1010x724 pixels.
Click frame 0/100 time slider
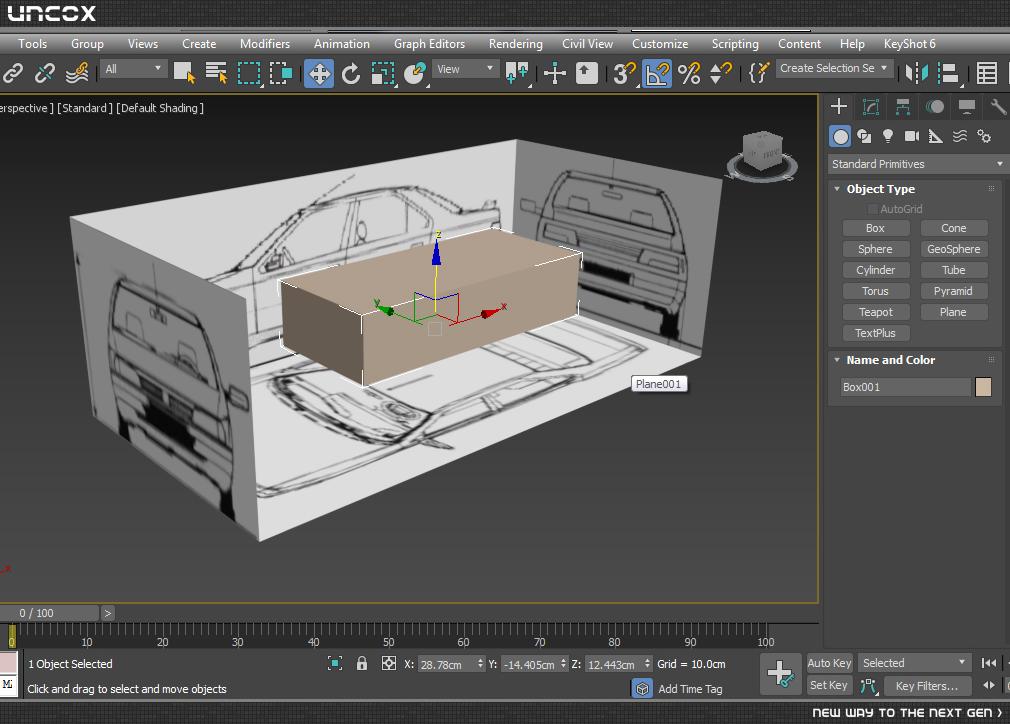point(49,613)
